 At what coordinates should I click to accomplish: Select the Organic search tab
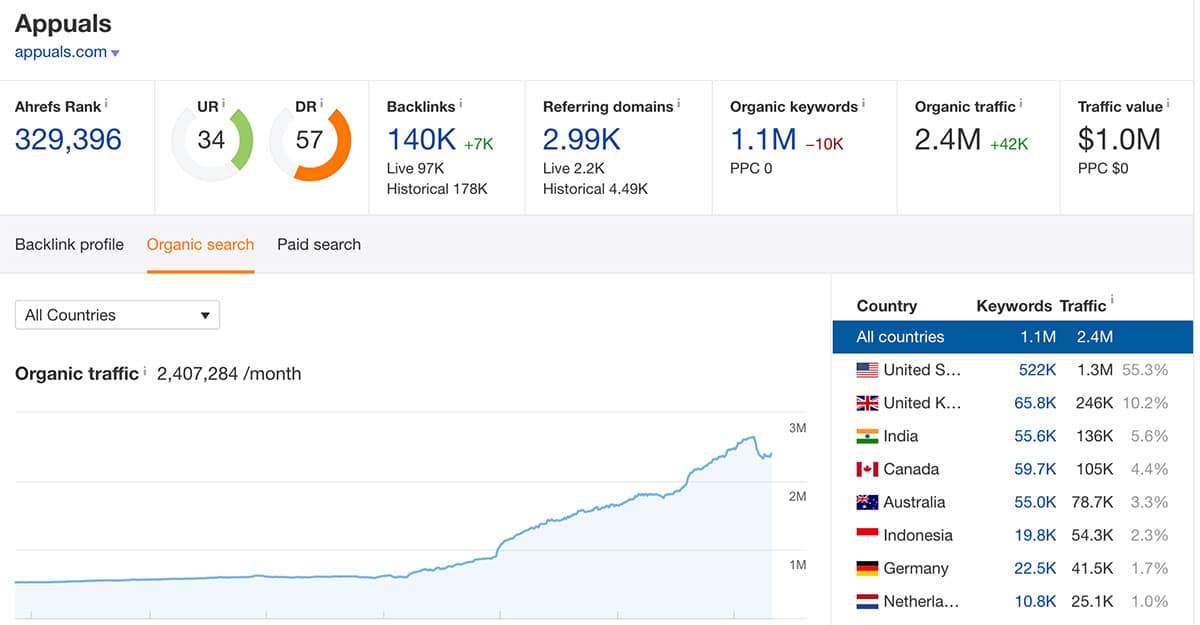(200, 244)
